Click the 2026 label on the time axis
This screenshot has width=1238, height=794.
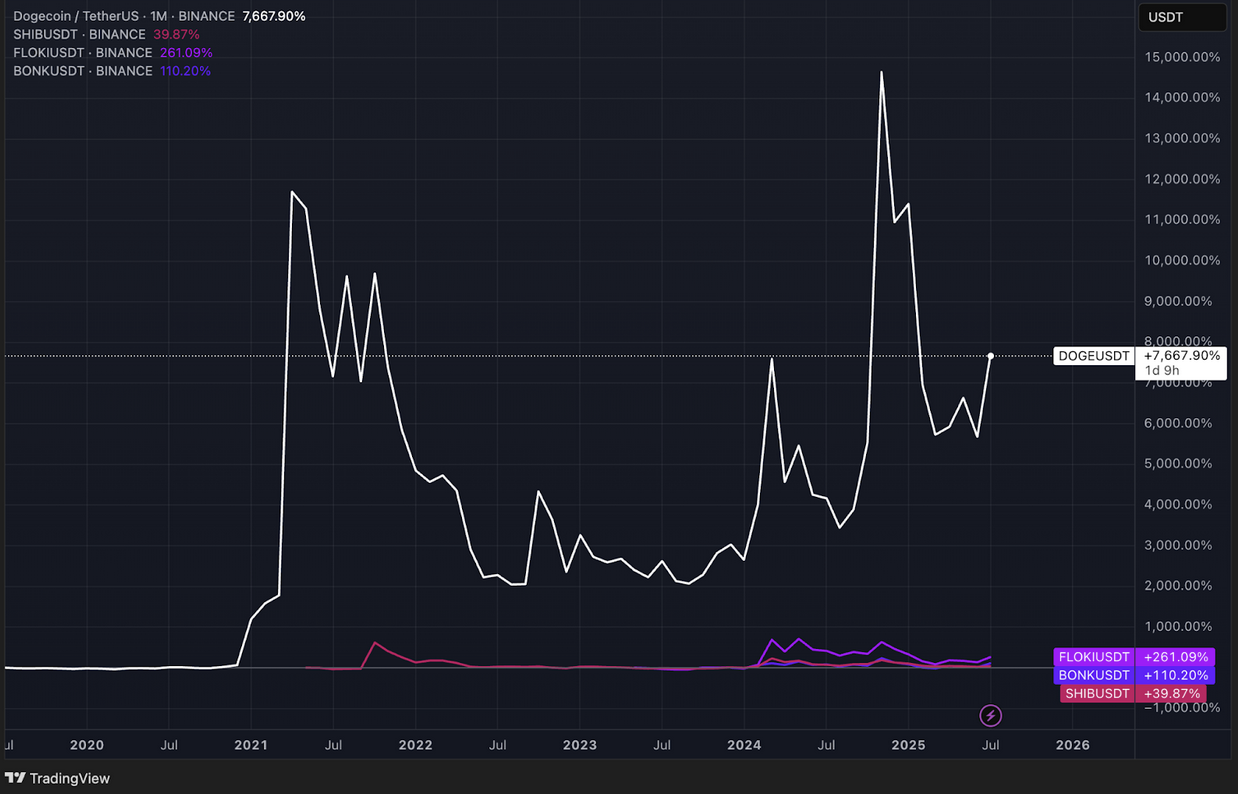coord(1073,745)
